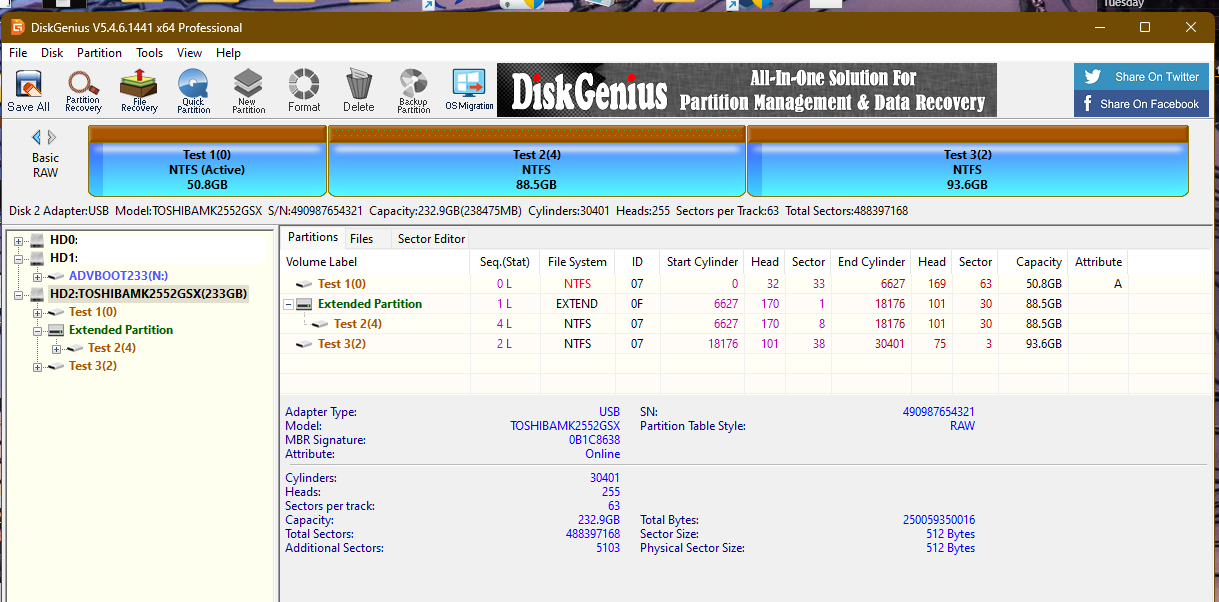Click the HD1 disk icon in the tree
The image size is (1219, 602).
(37, 258)
